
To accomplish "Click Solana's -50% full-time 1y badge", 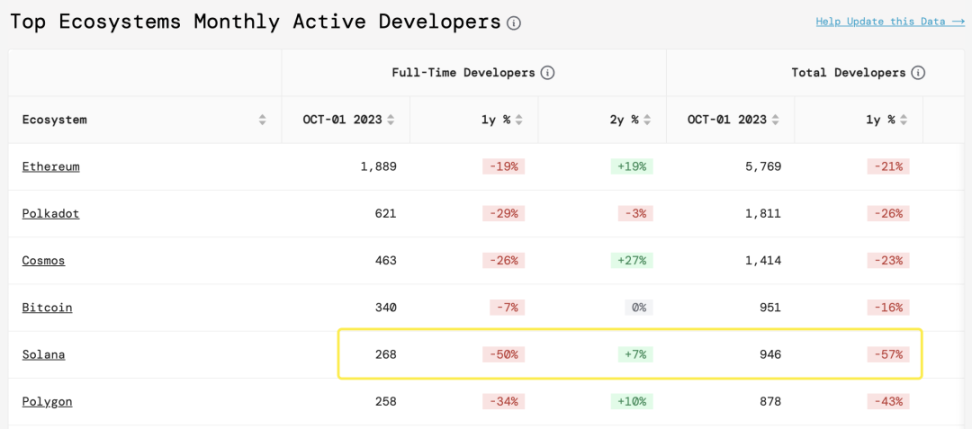I will (x=503, y=355).
